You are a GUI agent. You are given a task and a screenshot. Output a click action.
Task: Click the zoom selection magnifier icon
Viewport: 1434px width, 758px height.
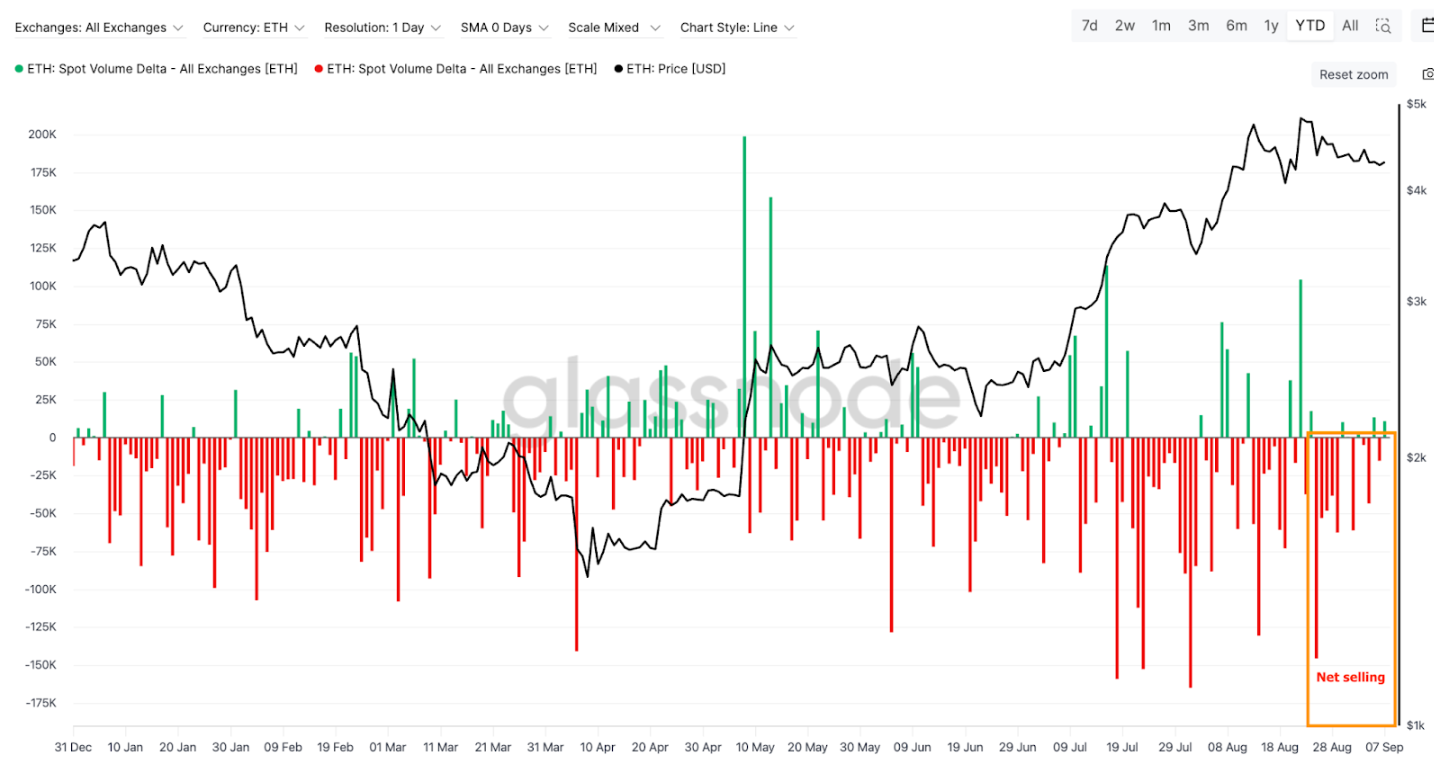pos(1384,26)
